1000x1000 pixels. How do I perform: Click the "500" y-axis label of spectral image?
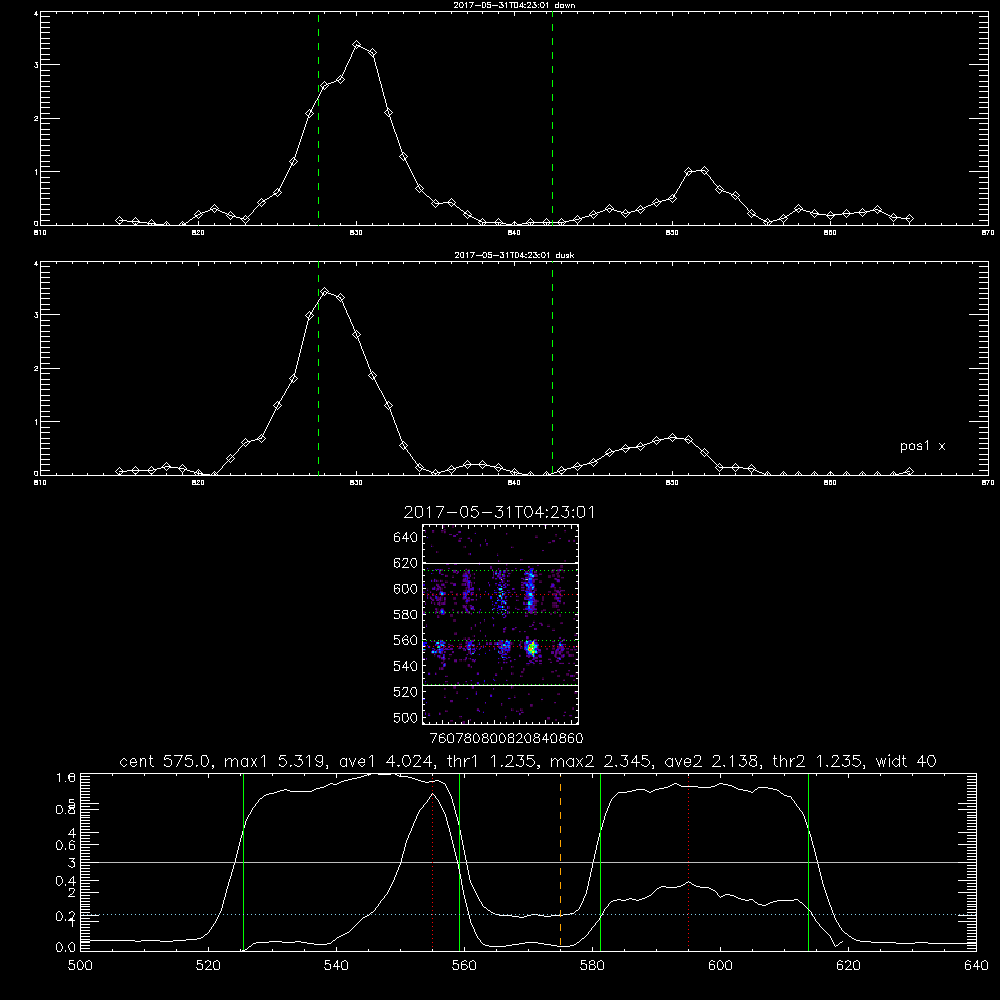pyautogui.click(x=406, y=718)
